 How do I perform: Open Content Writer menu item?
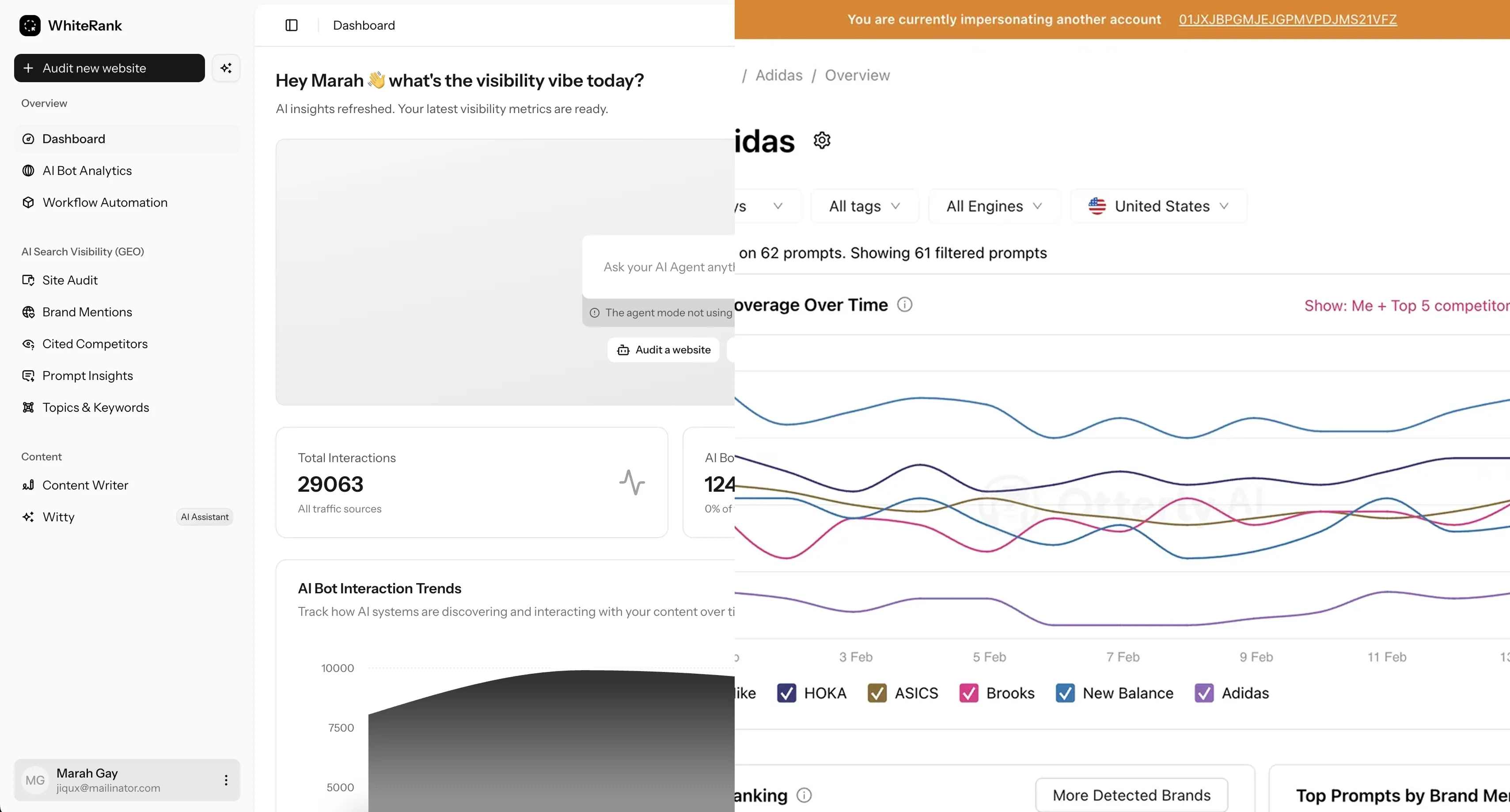tap(127, 485)
